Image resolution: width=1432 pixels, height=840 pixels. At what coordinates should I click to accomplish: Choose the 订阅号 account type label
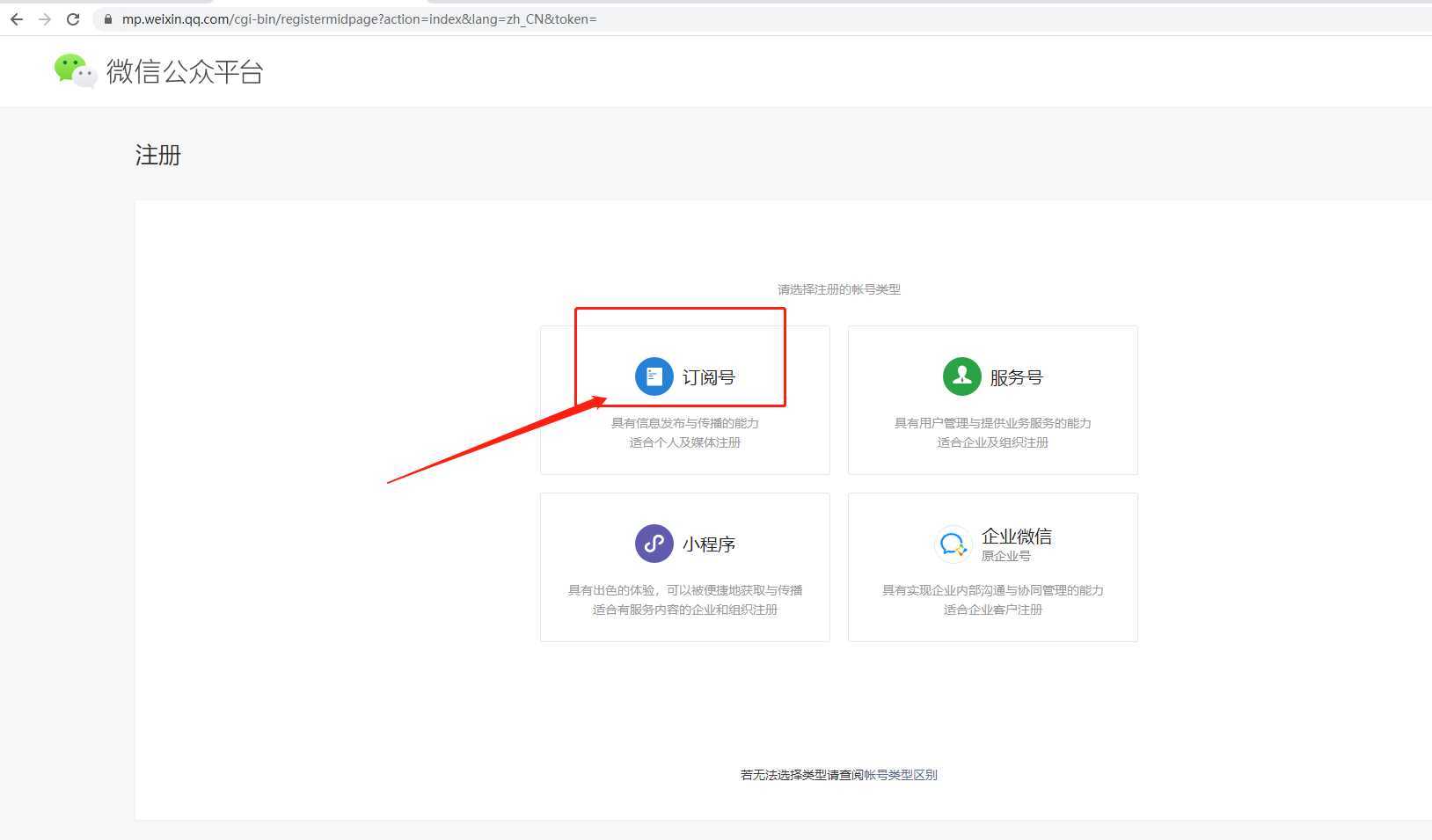[x=709, y=377]
